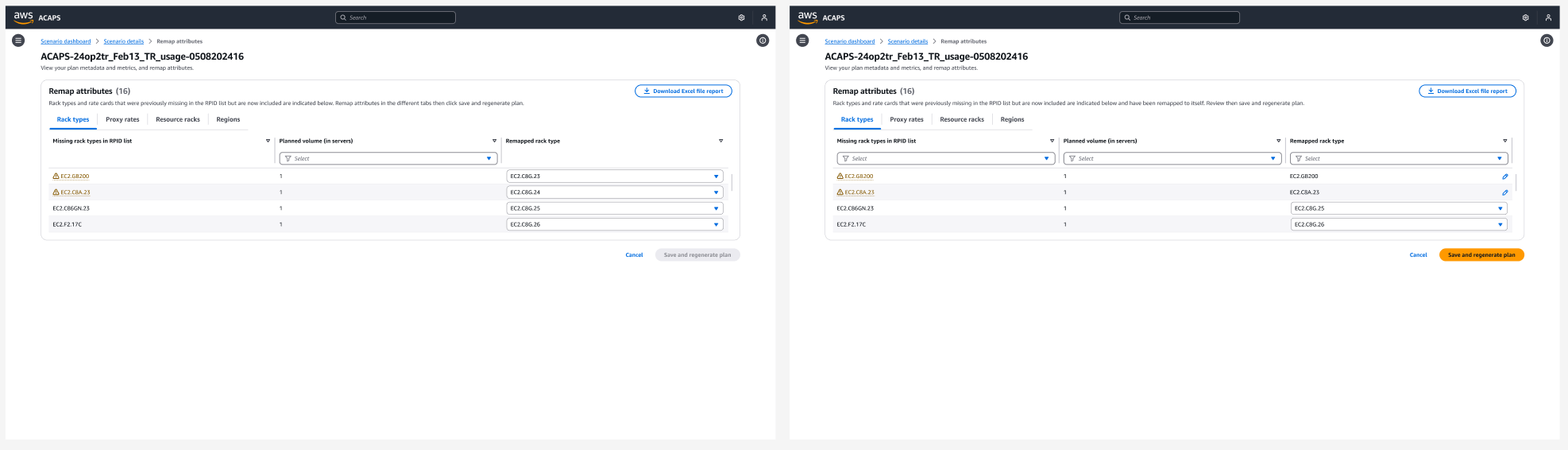1568x450 pixels.
Task: Switch to Proxy rates tab, right screen
Action: 906,119
